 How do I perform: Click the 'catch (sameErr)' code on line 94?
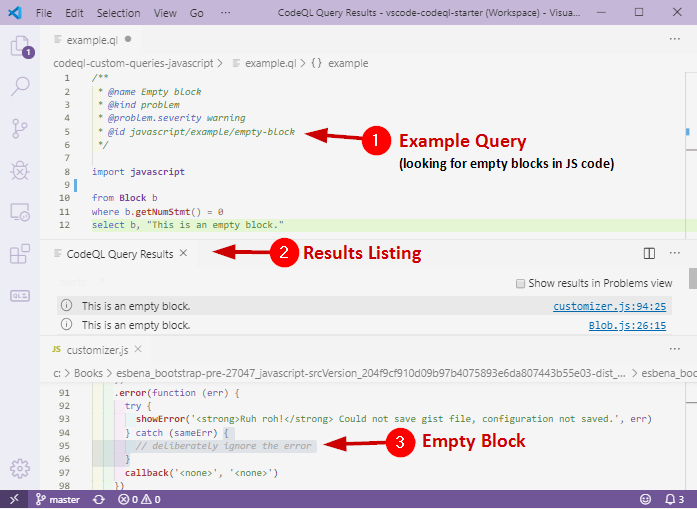[176, 433]
